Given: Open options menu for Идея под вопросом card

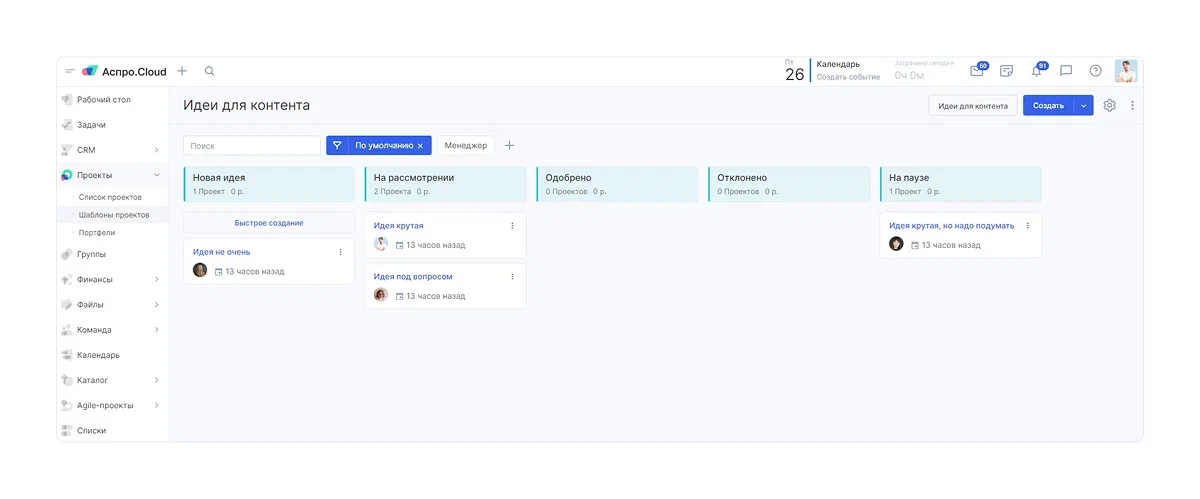Looking at the screenshot, I should coord(512,277).
